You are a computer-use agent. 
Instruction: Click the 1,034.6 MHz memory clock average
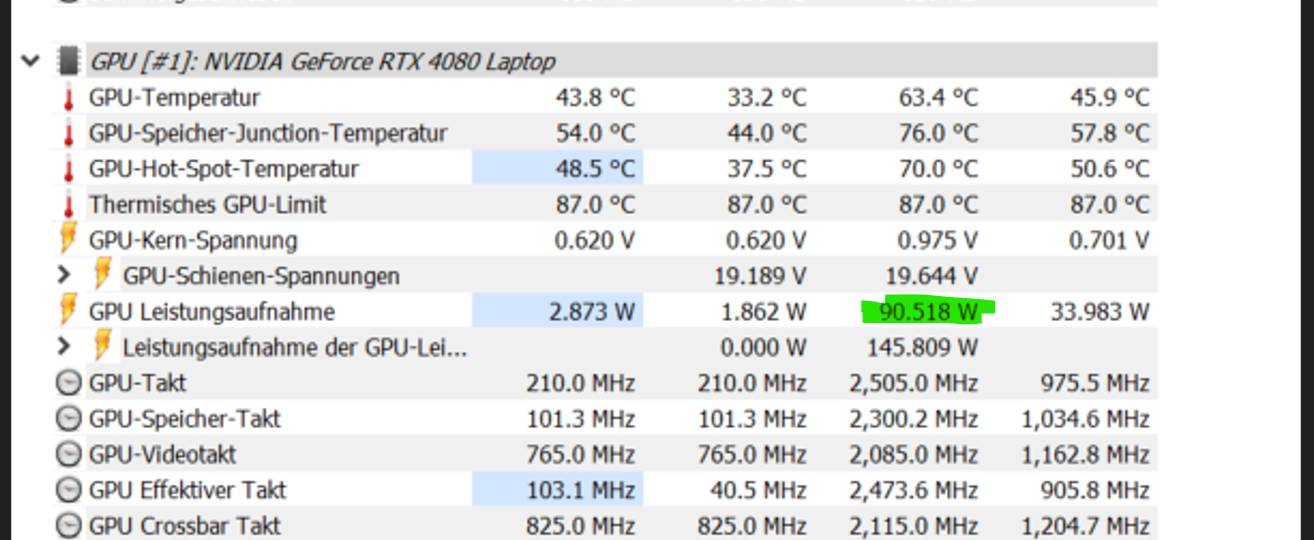tap(1085, 418)
